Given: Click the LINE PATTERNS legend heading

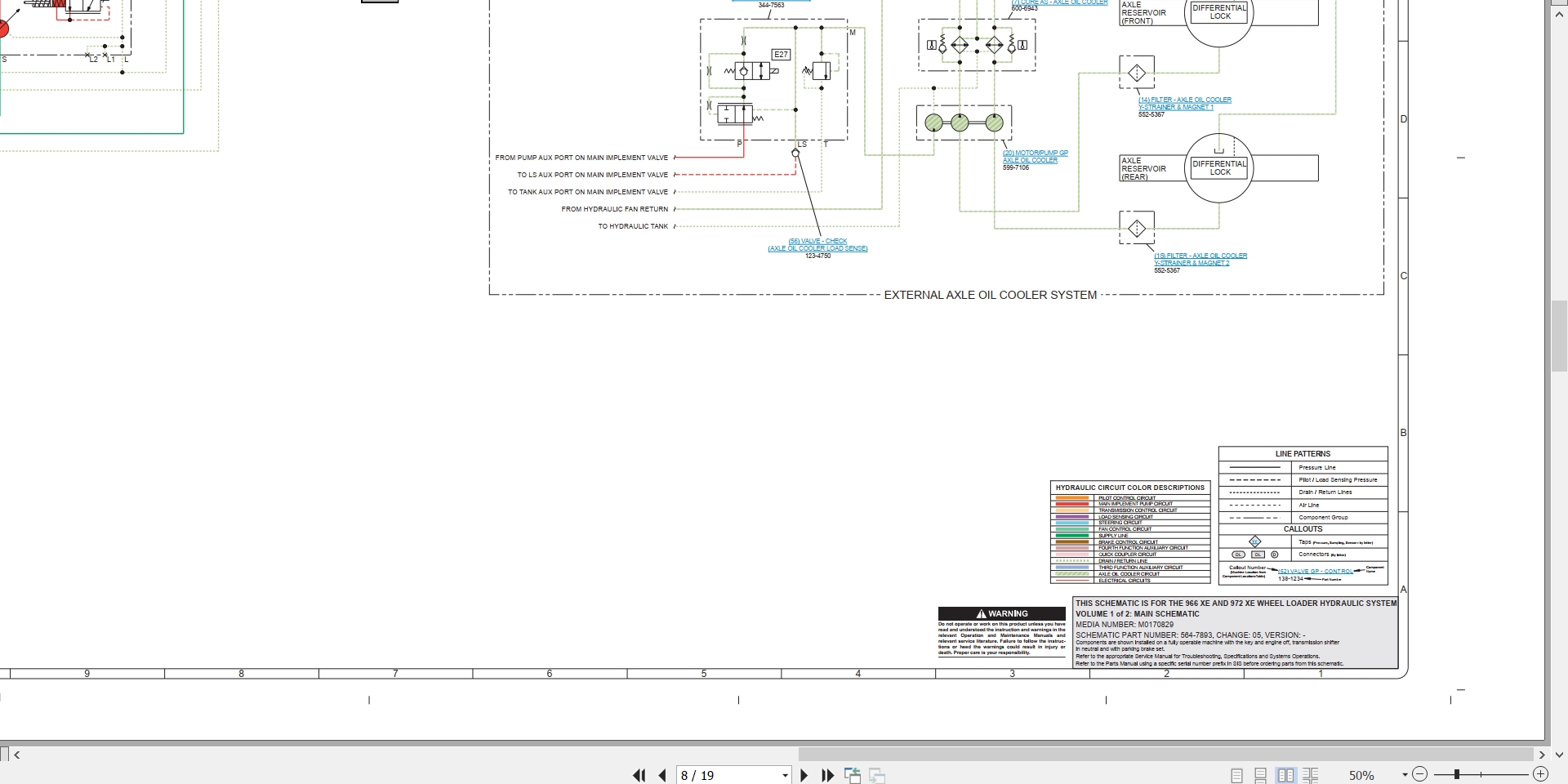Looking at the screenshot, I should [x=1303, y=454].
